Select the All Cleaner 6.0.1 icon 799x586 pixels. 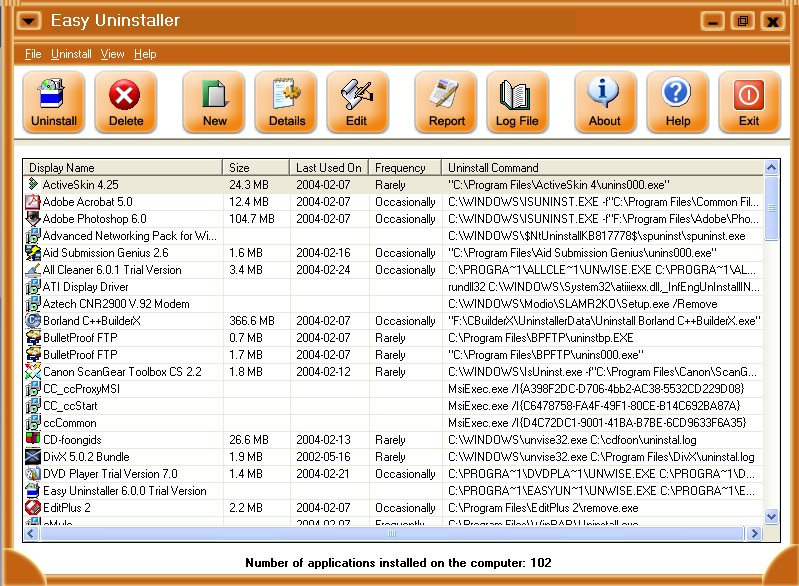(33, 269)
